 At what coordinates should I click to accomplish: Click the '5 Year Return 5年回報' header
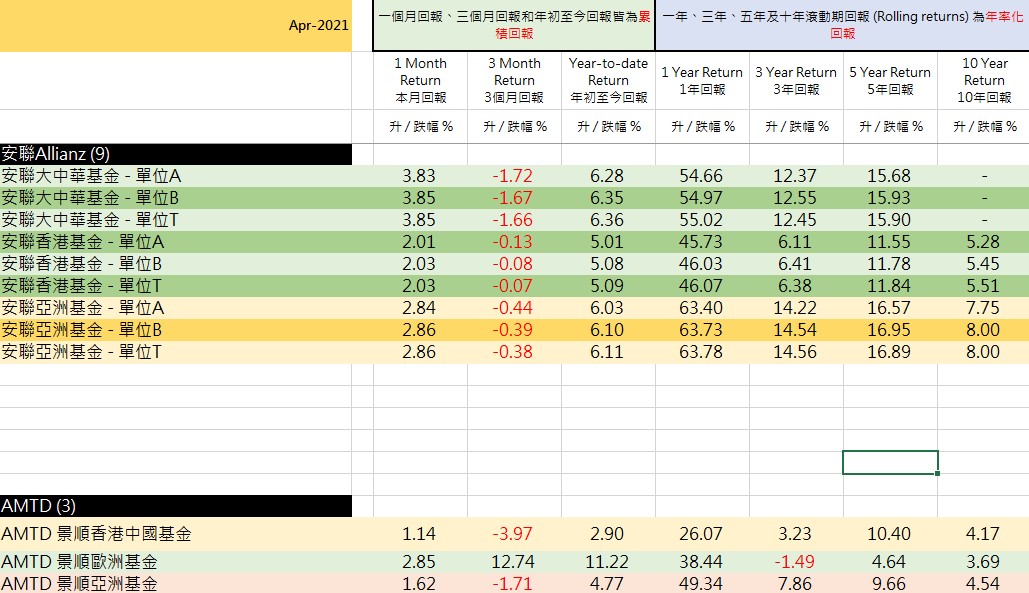click(890, 81)
